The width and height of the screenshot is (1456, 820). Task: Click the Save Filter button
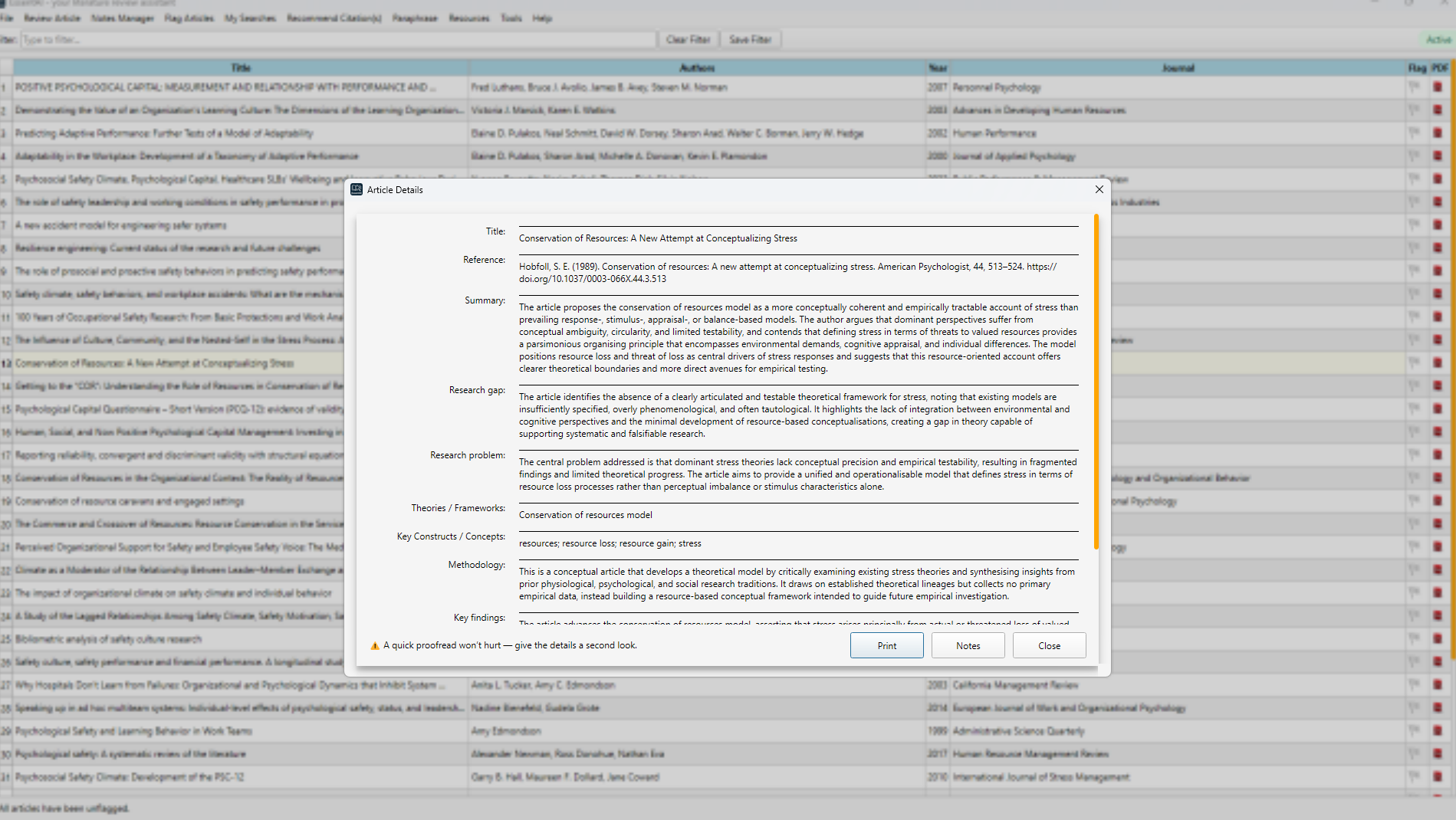751,39
